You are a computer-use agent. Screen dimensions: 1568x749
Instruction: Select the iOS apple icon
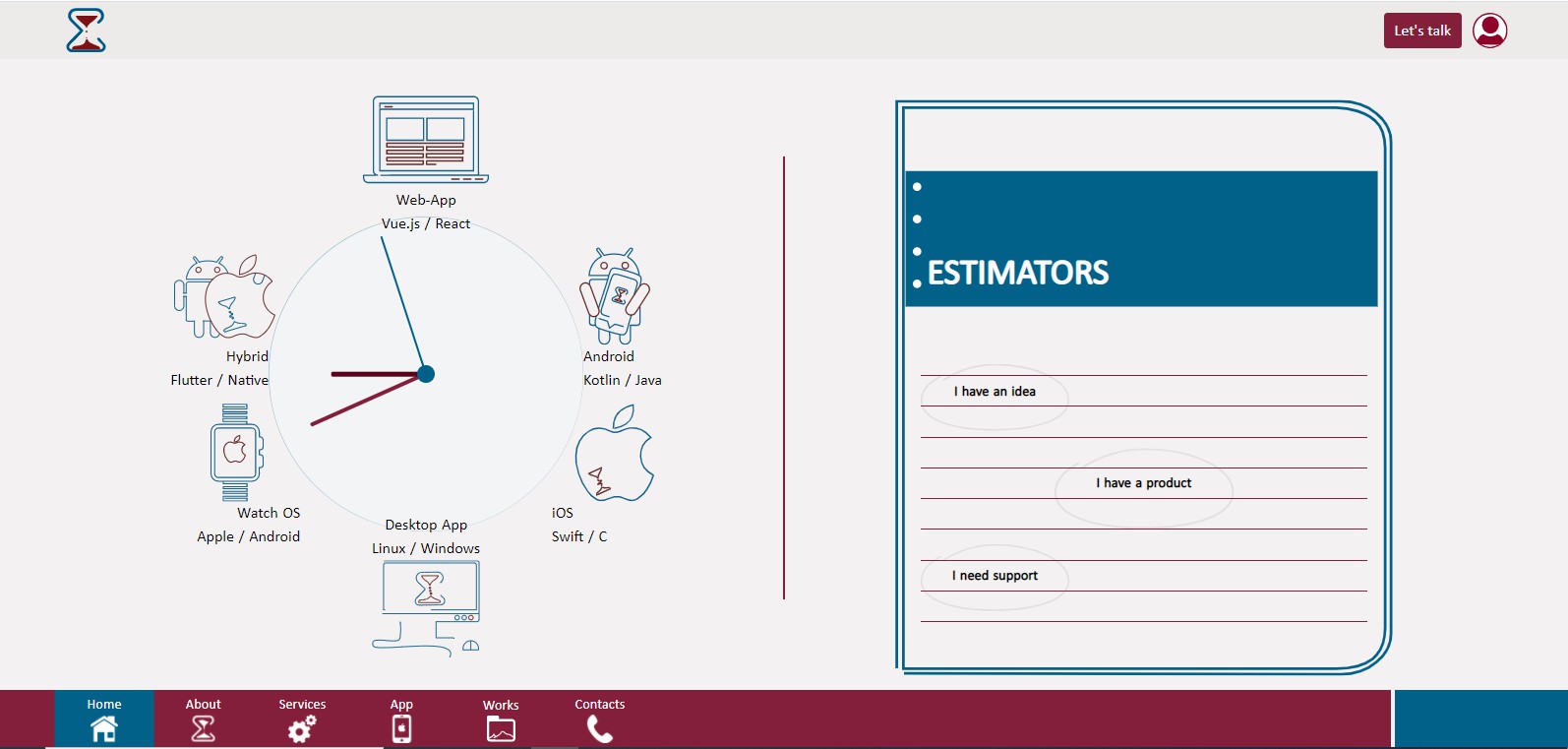[x=615, y=453]
